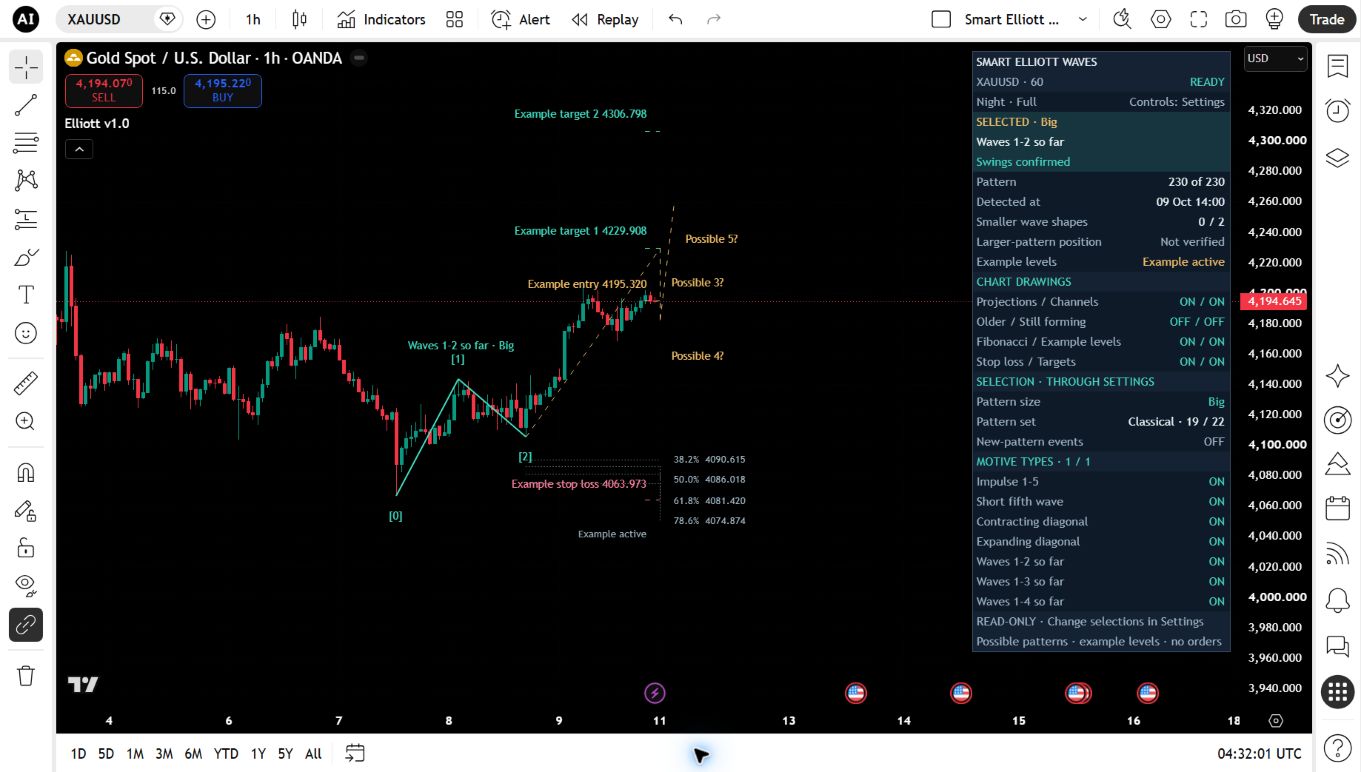Open the XABCD pattern tools
This screenshot has width=1361, height=772.
pos(26,181)
